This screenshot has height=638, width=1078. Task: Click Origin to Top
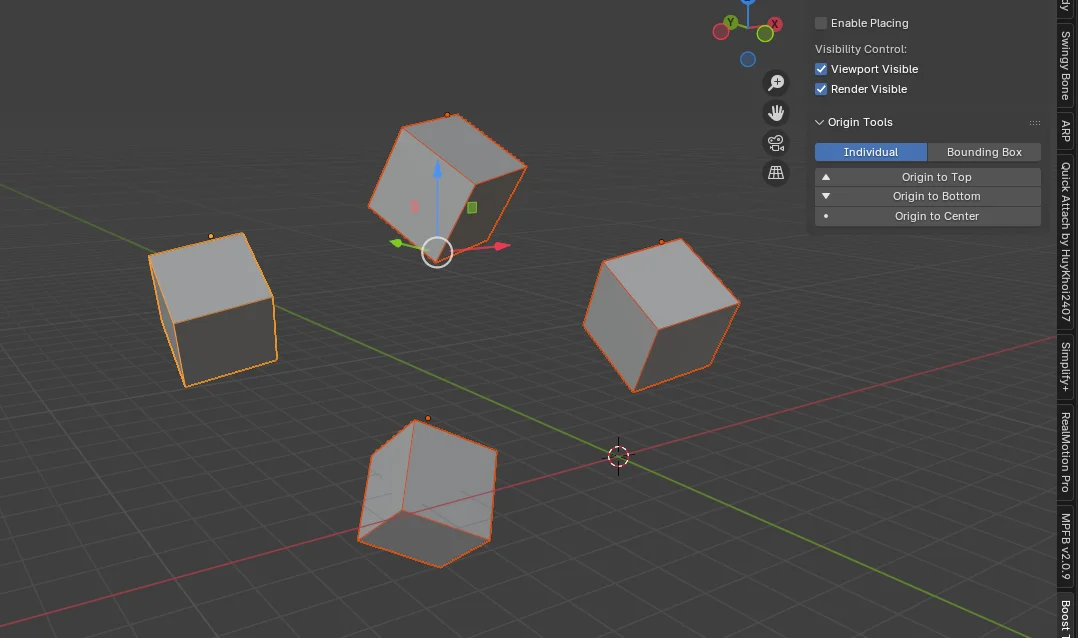pyautogui.click(x=936, y=176)
